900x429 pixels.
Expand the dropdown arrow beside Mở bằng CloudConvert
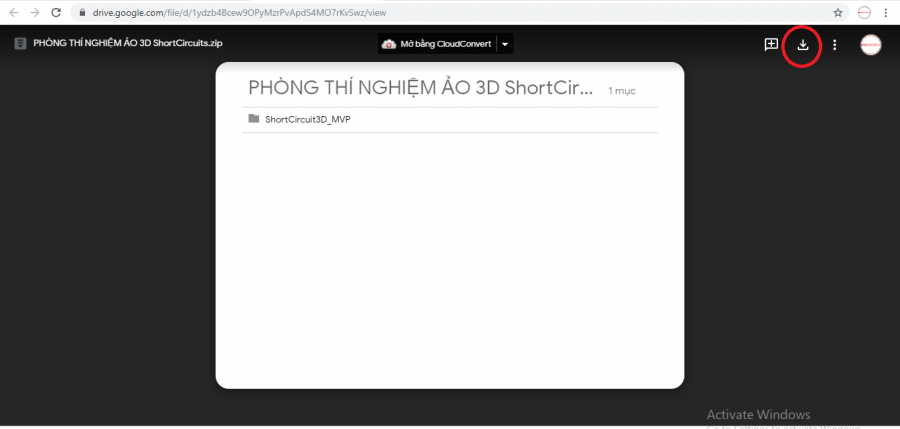coord(505,44)
